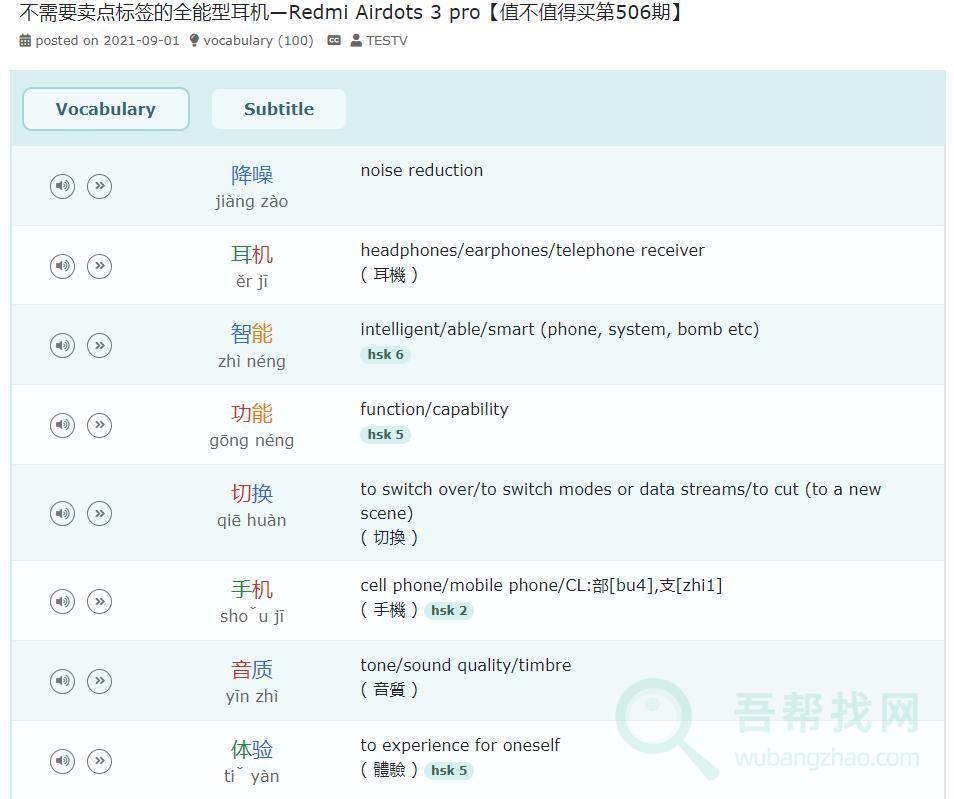
Task: Click the tag icon before vocabulary (100)
Action: (195, 41)
